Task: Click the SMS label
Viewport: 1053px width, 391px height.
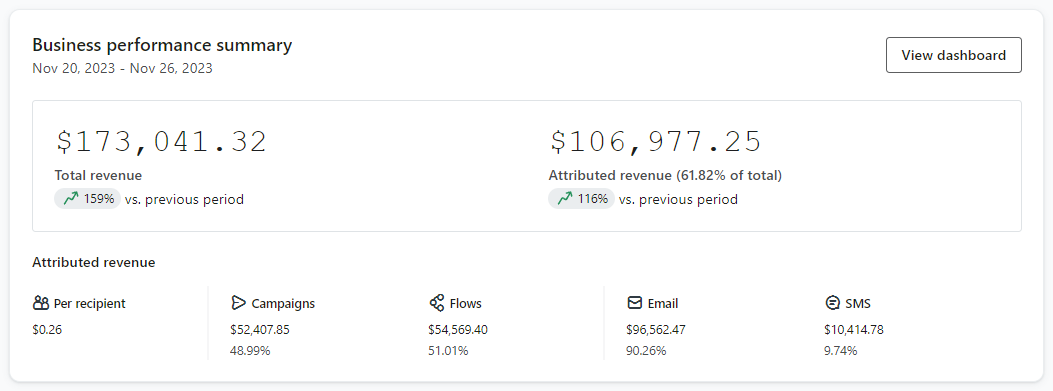Action: (858, 304)
